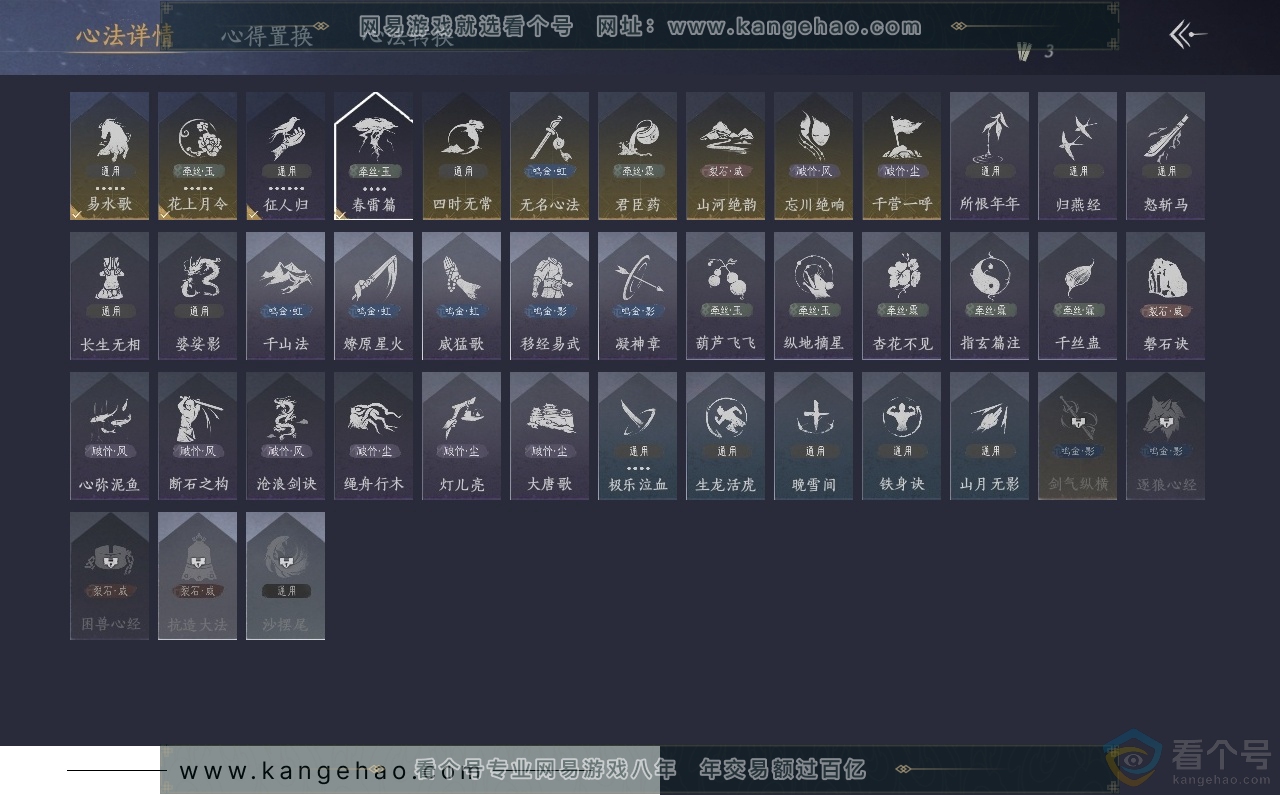Screen dimensions: 1280x795
Task: Pick the 归燕经 swallows card
Action: [1078, 156]
